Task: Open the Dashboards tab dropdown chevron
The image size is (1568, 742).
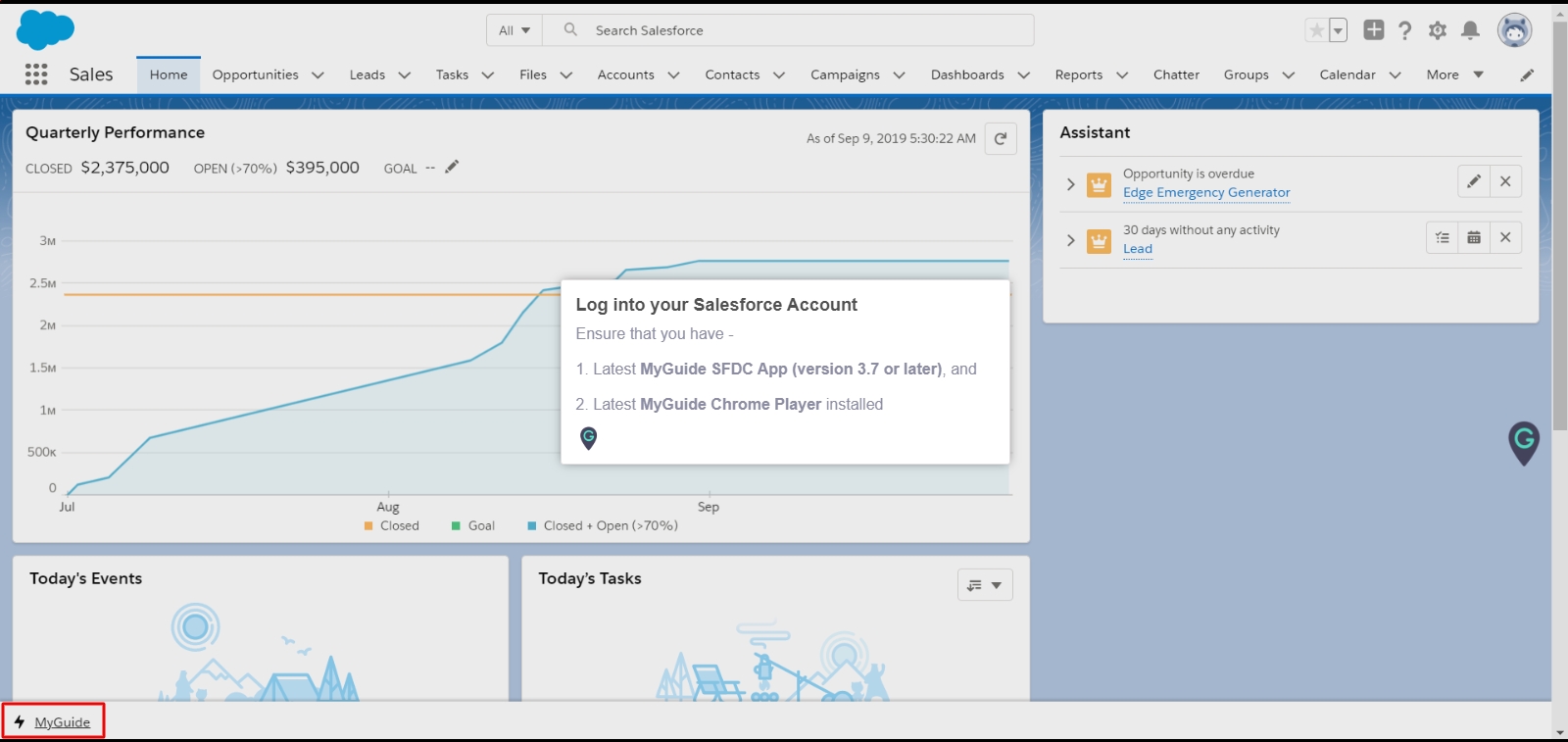Action: click(1023, 74)
